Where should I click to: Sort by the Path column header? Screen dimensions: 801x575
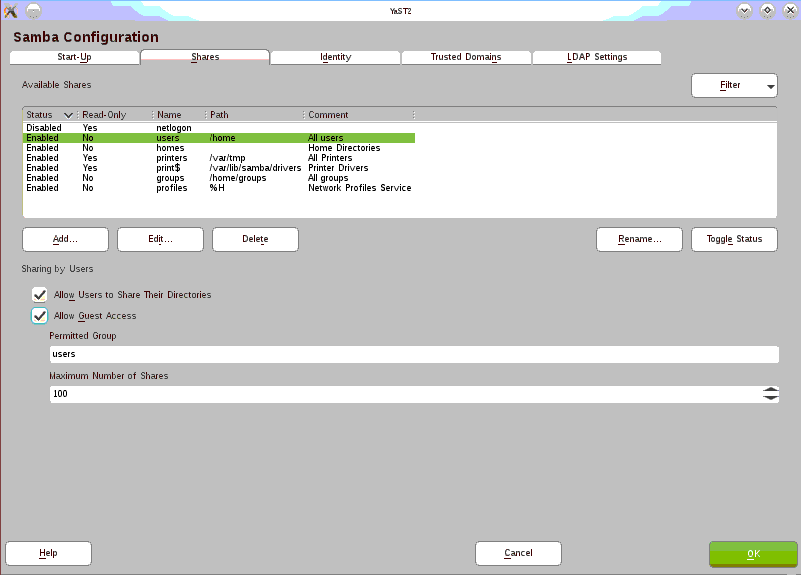click(254, 115)
